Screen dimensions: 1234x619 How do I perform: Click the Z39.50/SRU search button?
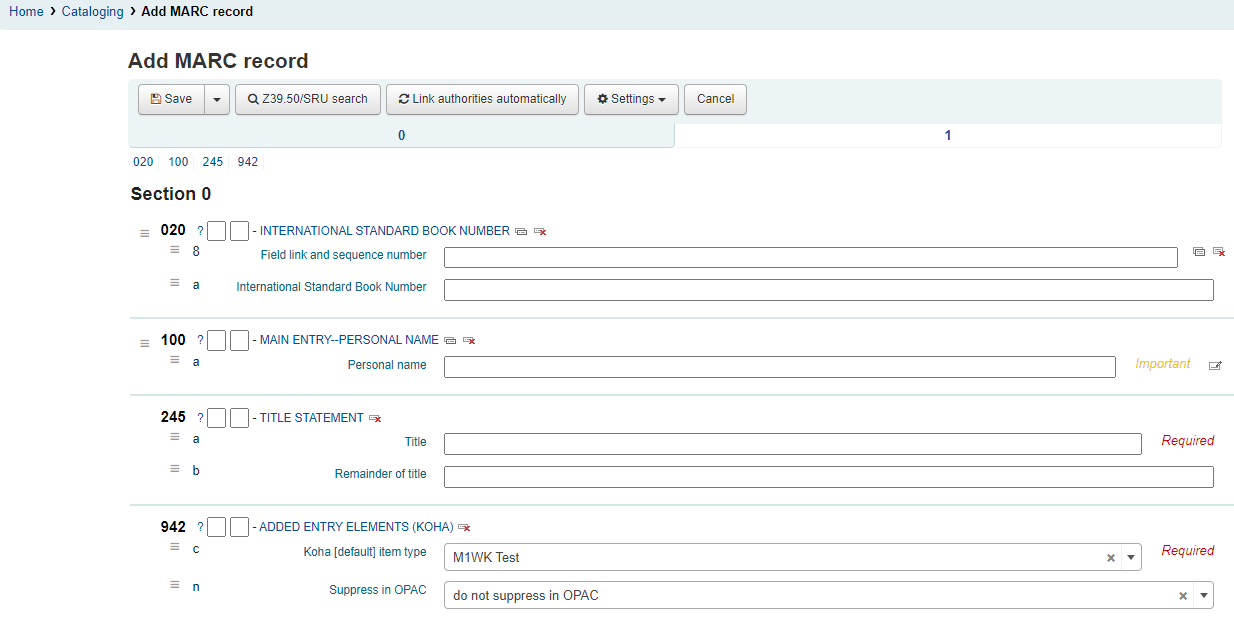pyautogui.click(x=308, y=99)
